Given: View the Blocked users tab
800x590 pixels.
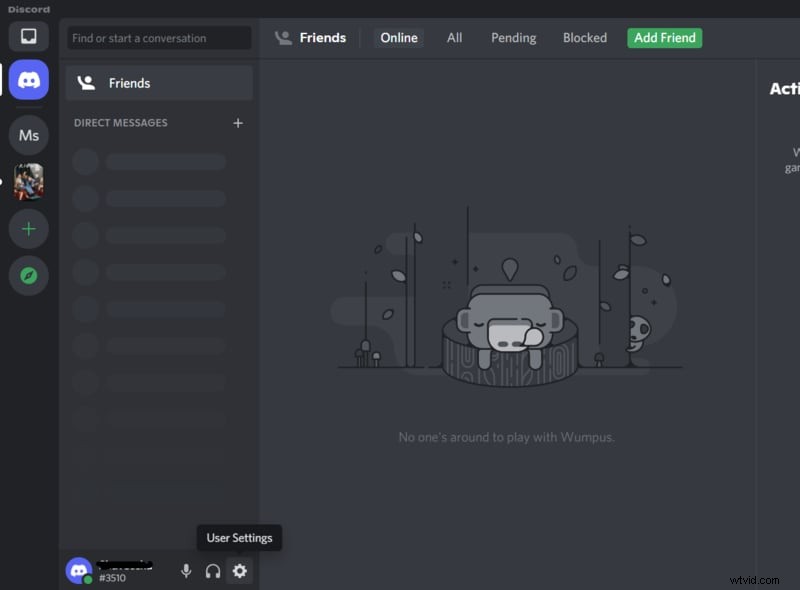Looking at the screenshot, I should coord(584,37).
